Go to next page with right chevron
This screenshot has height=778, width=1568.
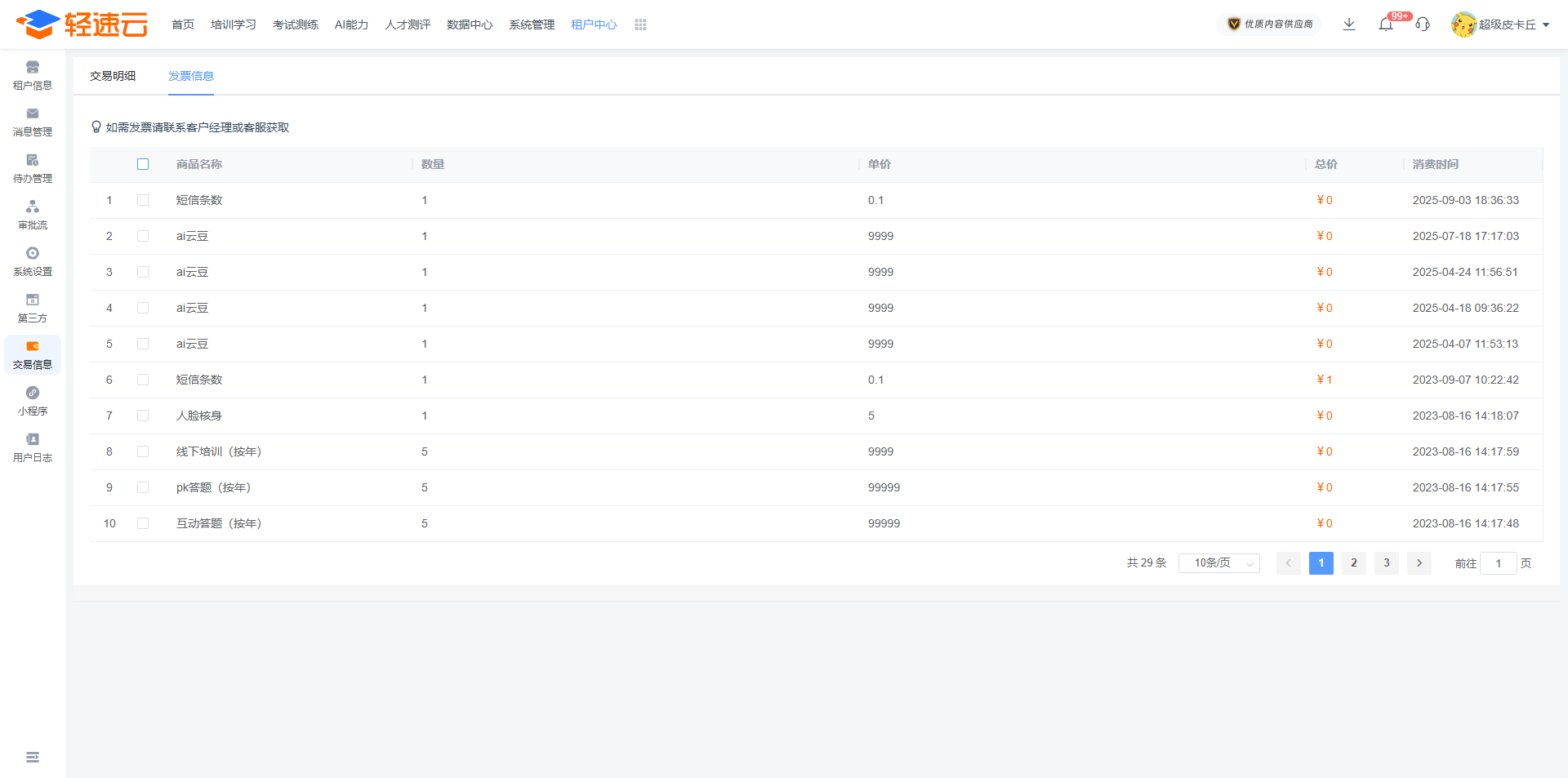[1419, 563]
